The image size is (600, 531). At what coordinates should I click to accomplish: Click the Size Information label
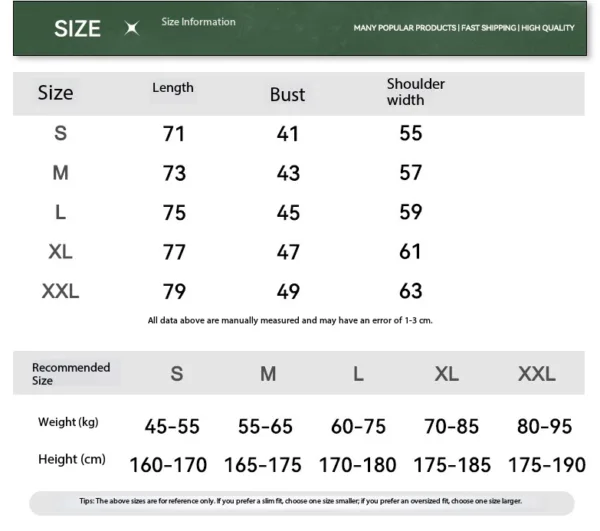pyautogui.click(x=198, y=22)
